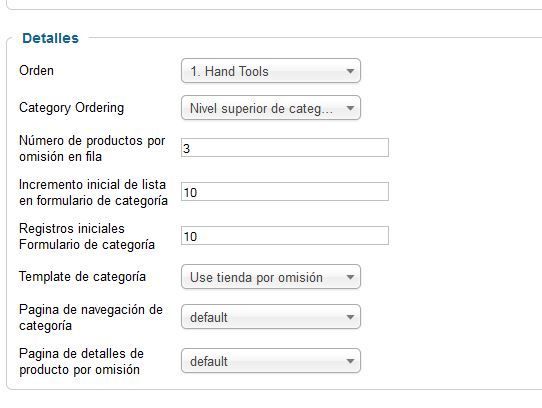Click the products per row input field
The width and height of the screenshot is (542, 408).
point(285,148)
